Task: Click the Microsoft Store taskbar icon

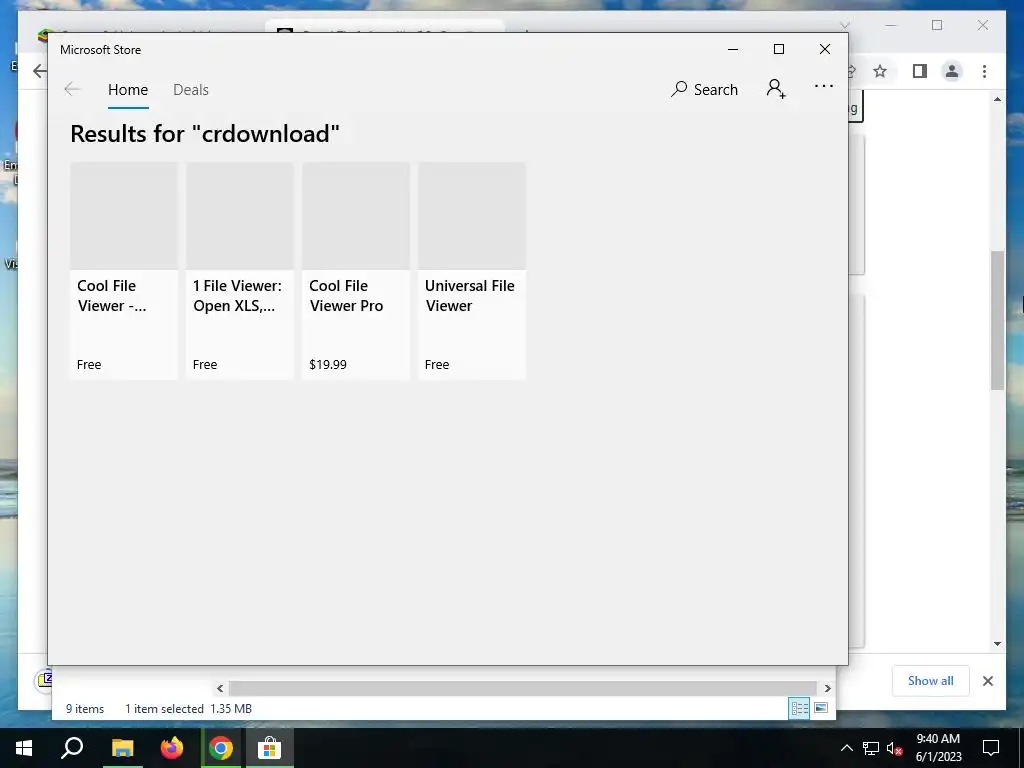Action: tap(269, 748)
